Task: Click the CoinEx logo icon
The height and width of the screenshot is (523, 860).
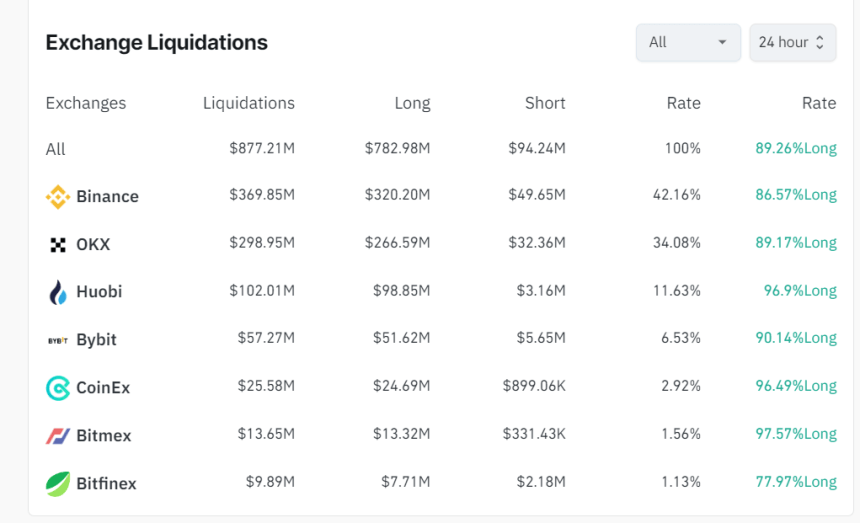Action: click(x=58, y=388)
